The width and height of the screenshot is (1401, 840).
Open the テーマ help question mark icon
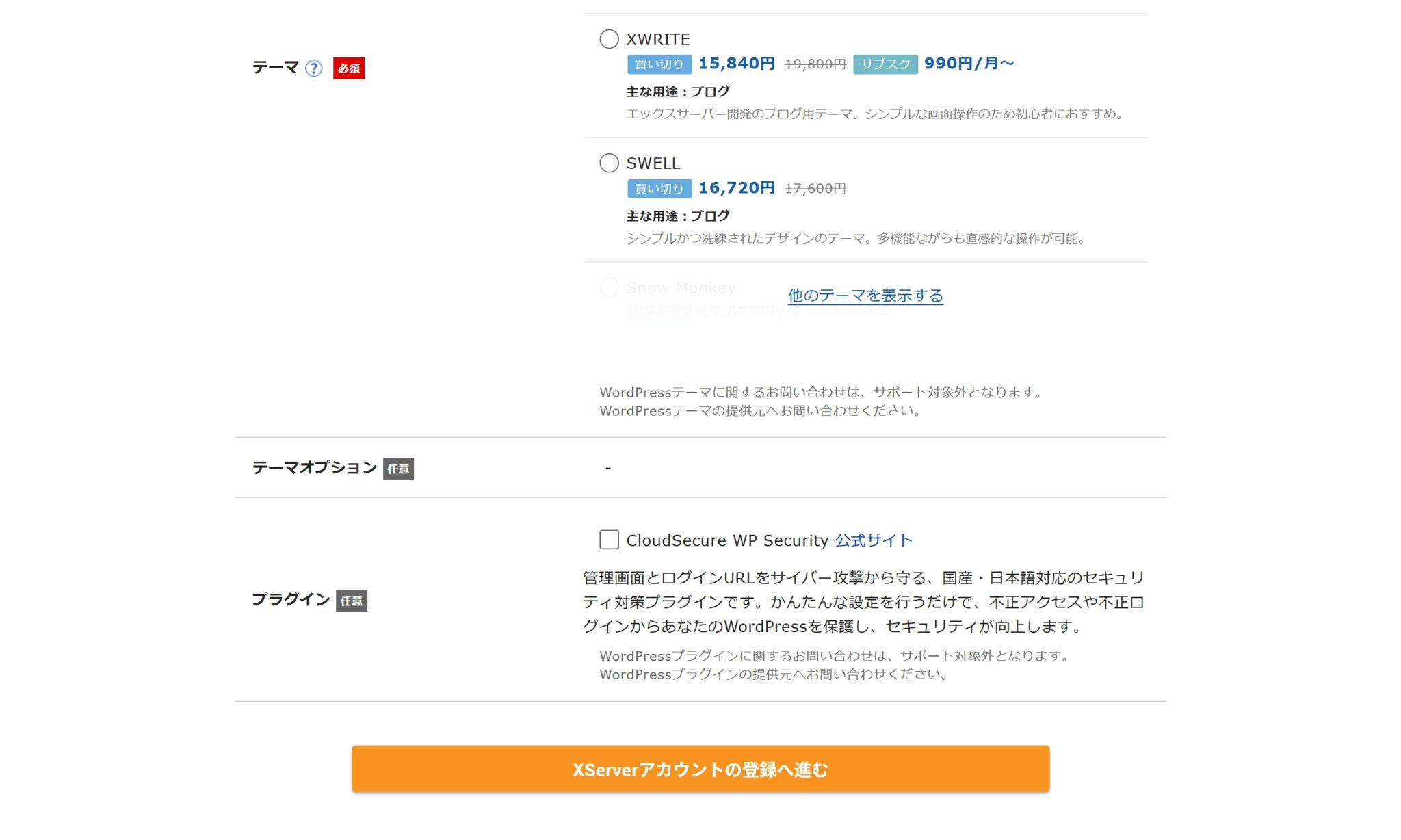tap(313, 68)
